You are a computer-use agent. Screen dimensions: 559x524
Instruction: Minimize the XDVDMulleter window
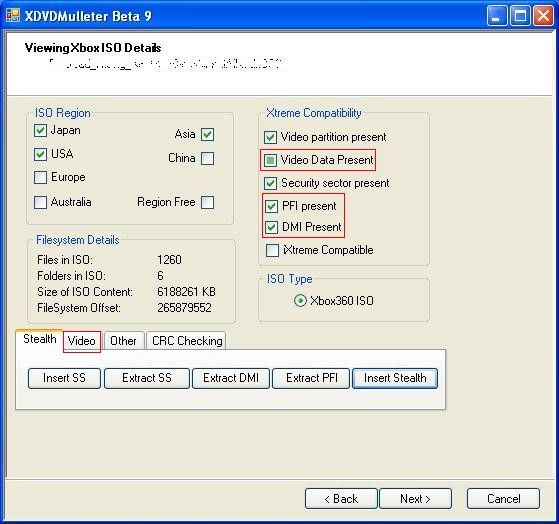tap(497, 16)
